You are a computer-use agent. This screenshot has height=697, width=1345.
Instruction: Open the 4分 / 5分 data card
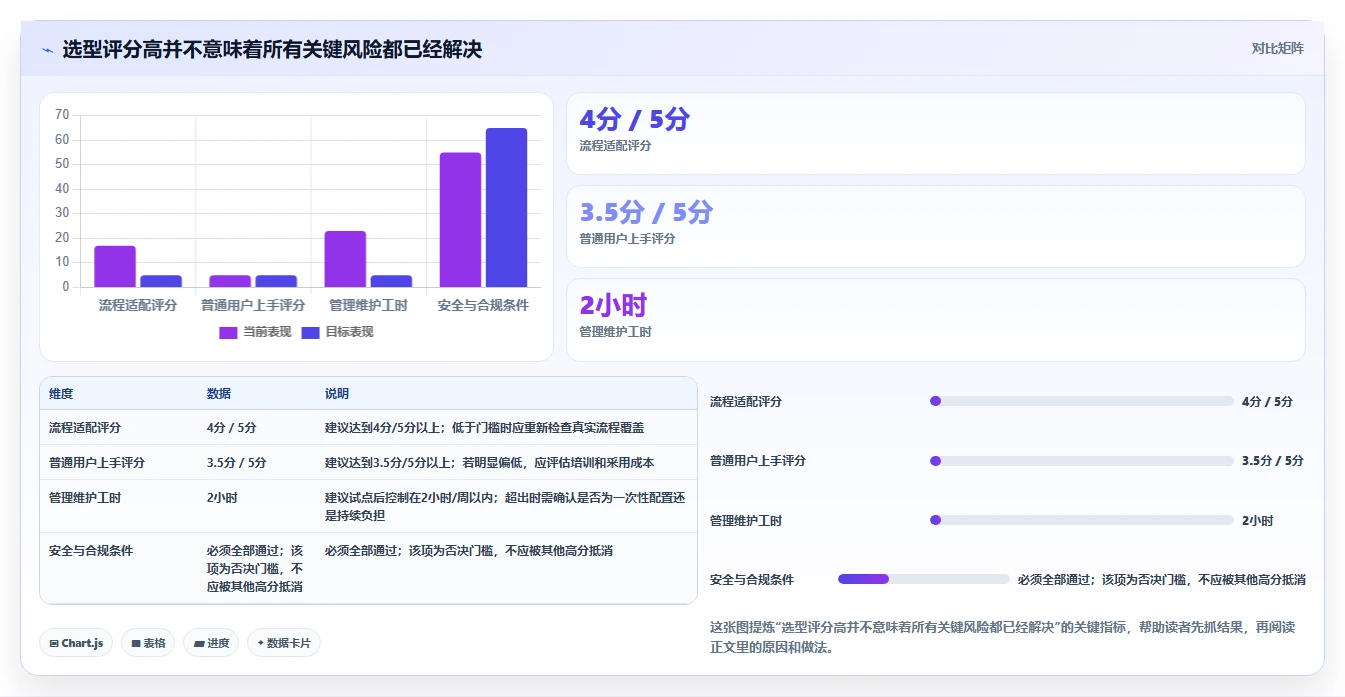pos(936,134)
